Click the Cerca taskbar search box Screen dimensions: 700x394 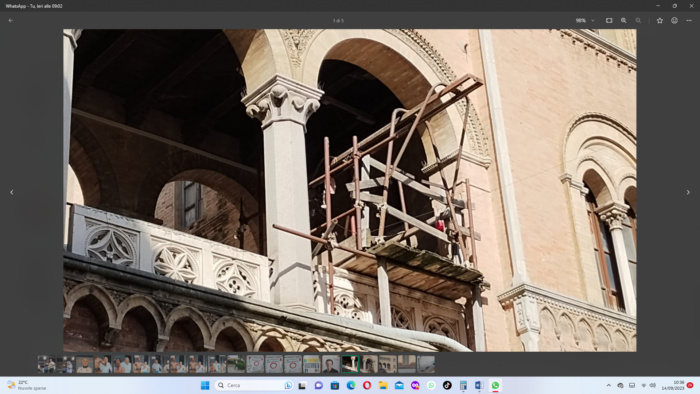click(254, 386)
